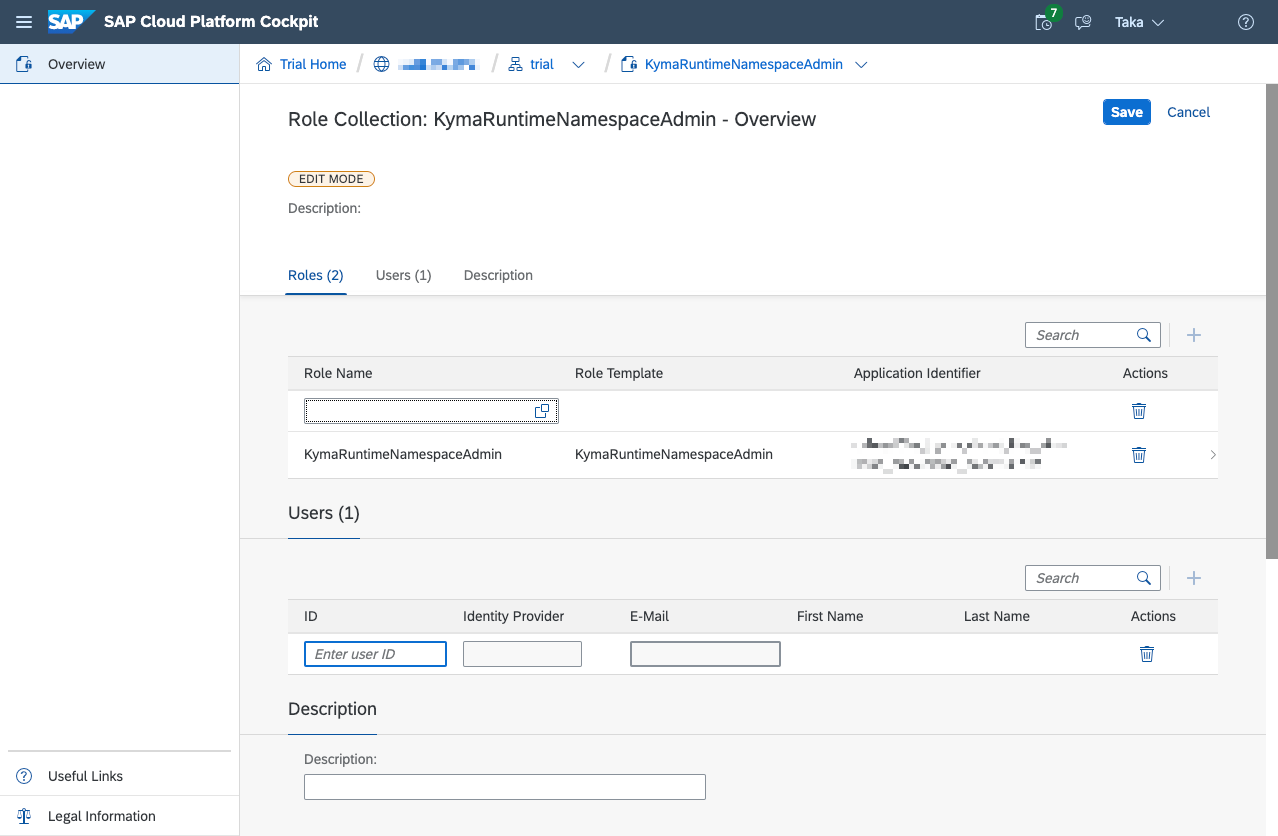Focus the Enter user ID field
Viewport: 1278px width, 836px height.
(375, 654)
